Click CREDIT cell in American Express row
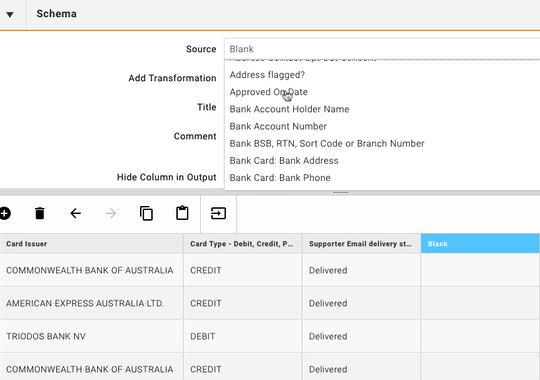 coord(243,303)
